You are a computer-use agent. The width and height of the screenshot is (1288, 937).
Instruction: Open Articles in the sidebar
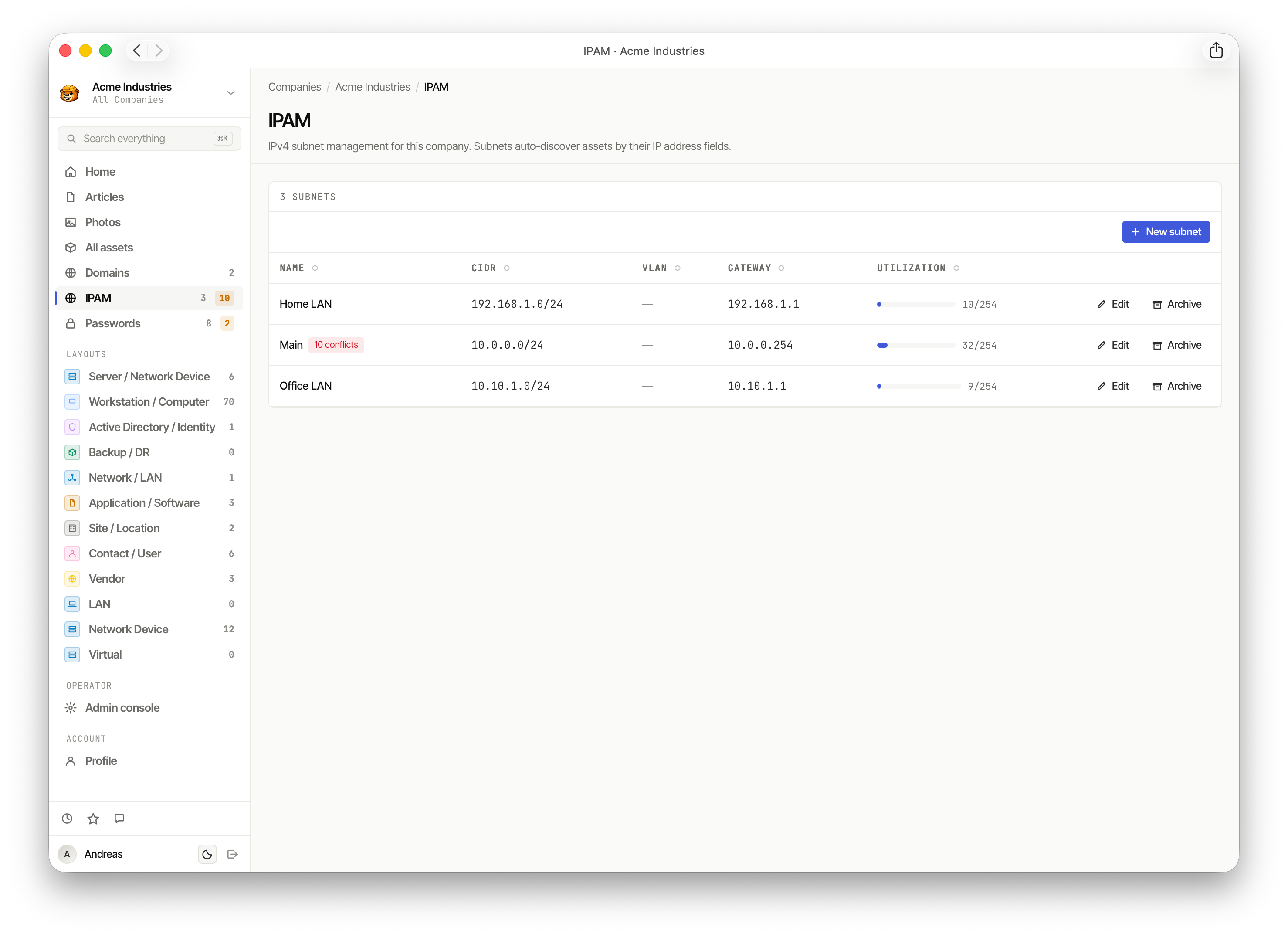point(149,197)
